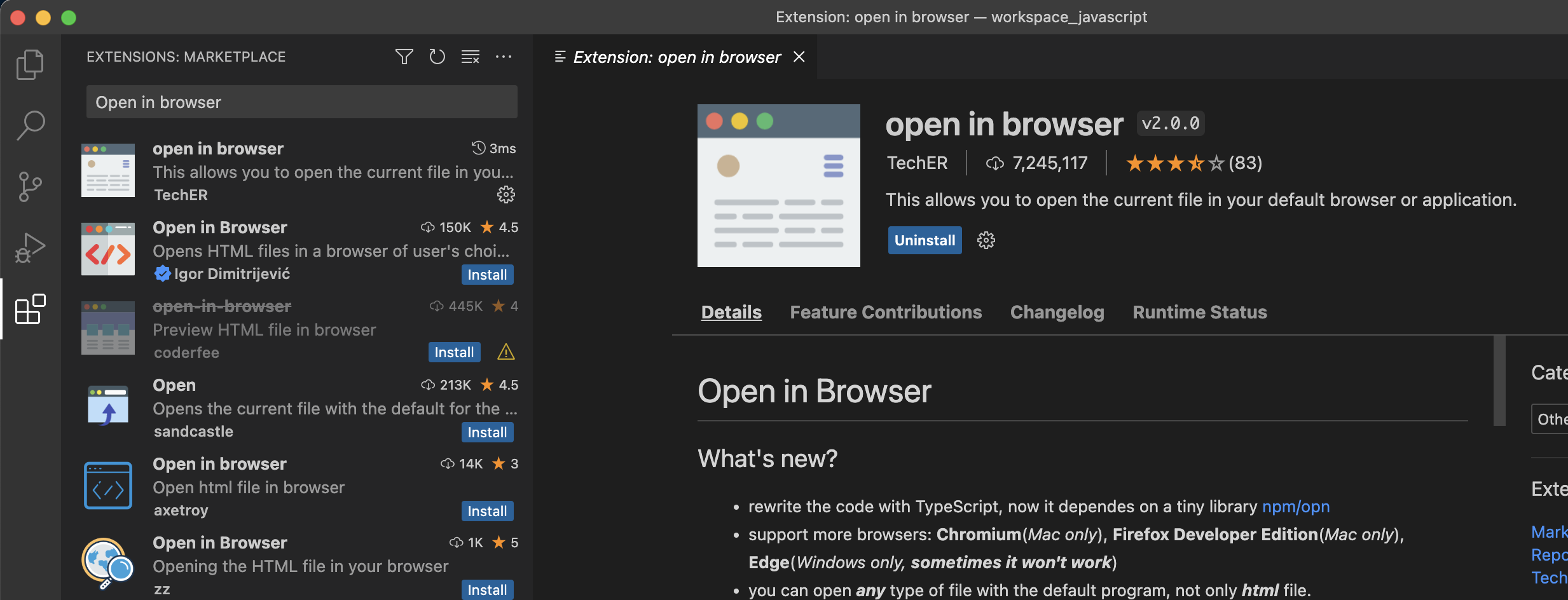
Task: Open the Runtime Status tab
Action: click(1199, 312)
